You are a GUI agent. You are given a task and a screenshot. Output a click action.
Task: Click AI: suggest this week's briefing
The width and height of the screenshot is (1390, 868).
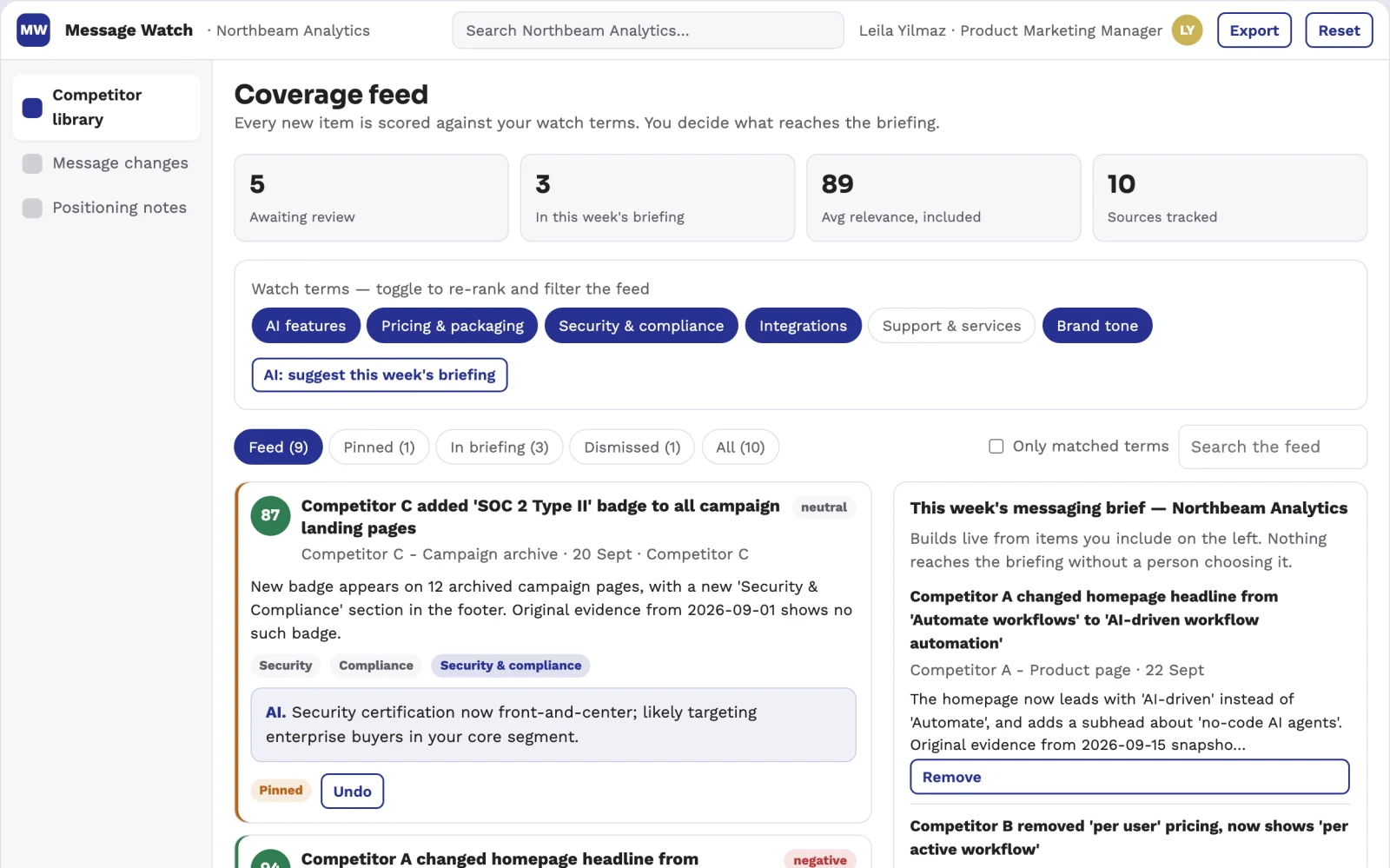tap(380, 375)
